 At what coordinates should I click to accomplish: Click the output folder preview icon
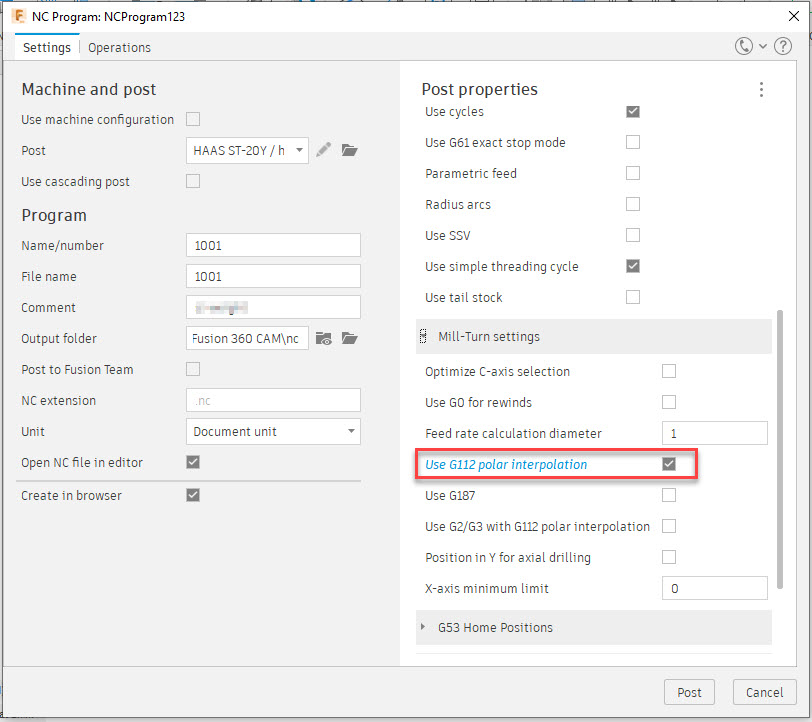[x=322, y=339]
